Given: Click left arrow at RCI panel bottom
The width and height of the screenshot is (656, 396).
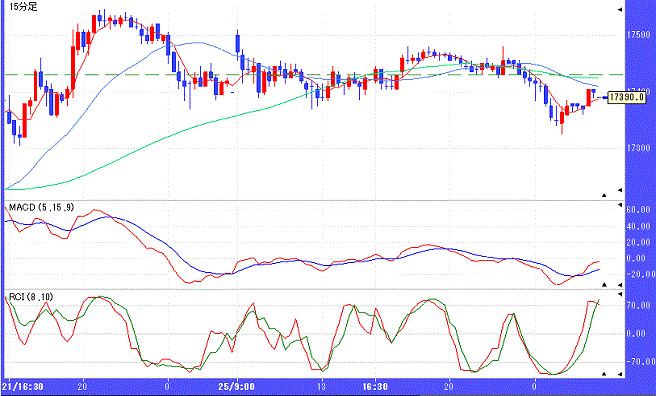Looking at the screenshot, I should [620, 374].
